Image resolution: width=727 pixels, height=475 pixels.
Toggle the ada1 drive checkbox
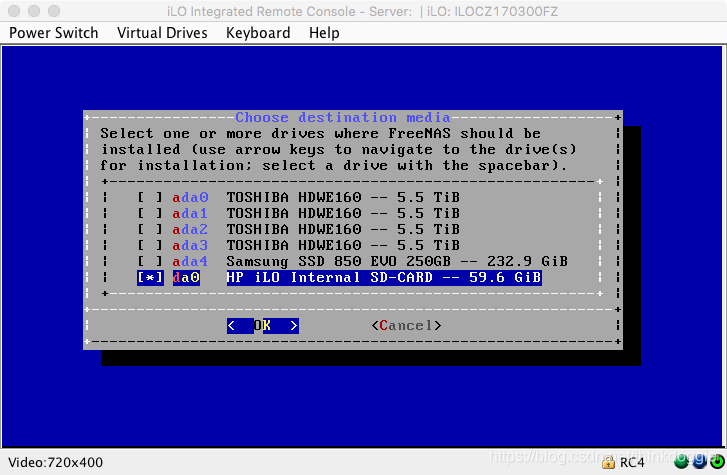click(150, 213)
